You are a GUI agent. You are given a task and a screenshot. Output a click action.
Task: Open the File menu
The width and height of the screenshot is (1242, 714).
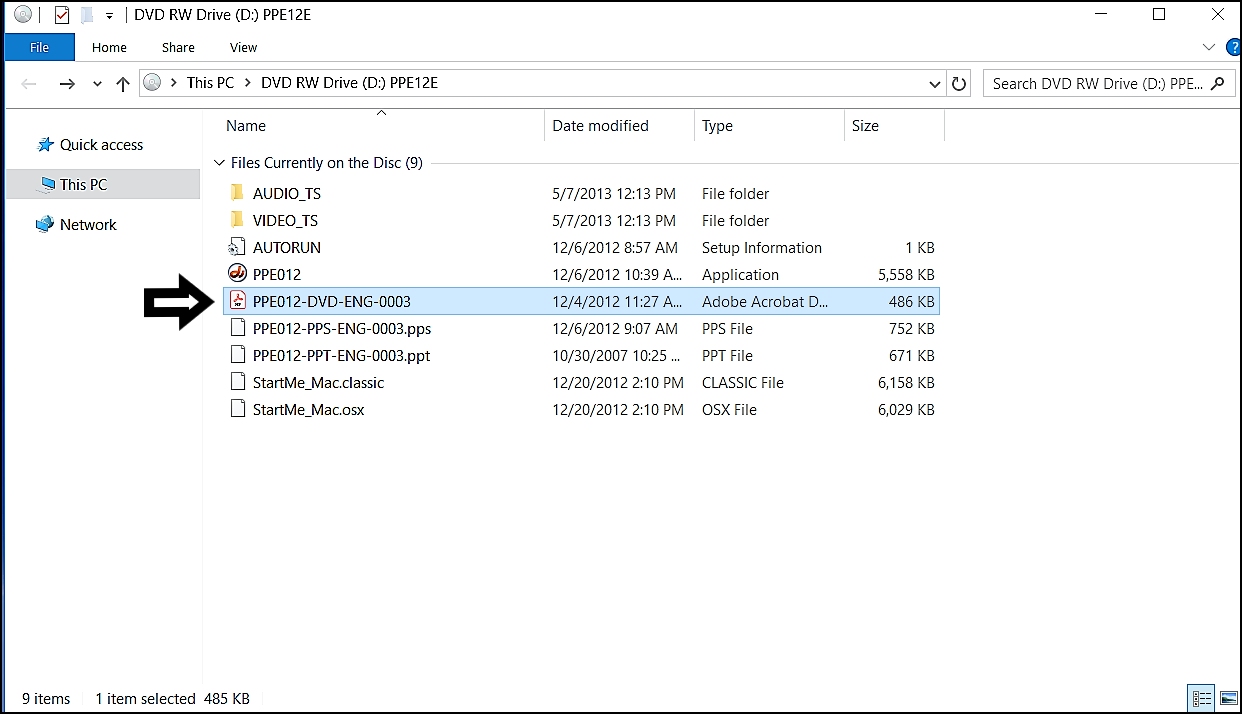click(x=40, y=47)
